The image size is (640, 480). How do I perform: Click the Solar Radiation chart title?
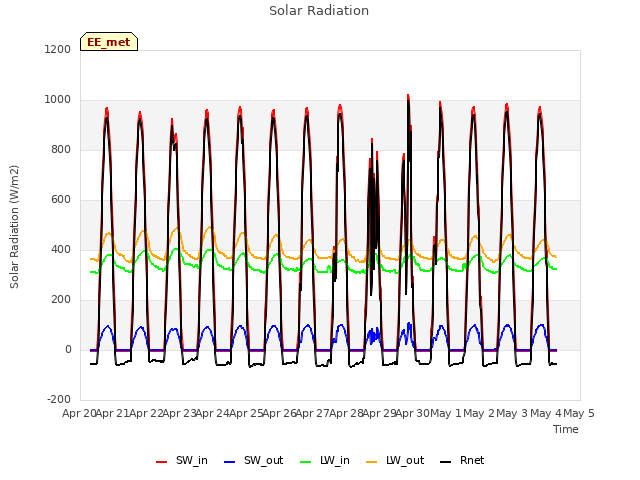point(319,11)
